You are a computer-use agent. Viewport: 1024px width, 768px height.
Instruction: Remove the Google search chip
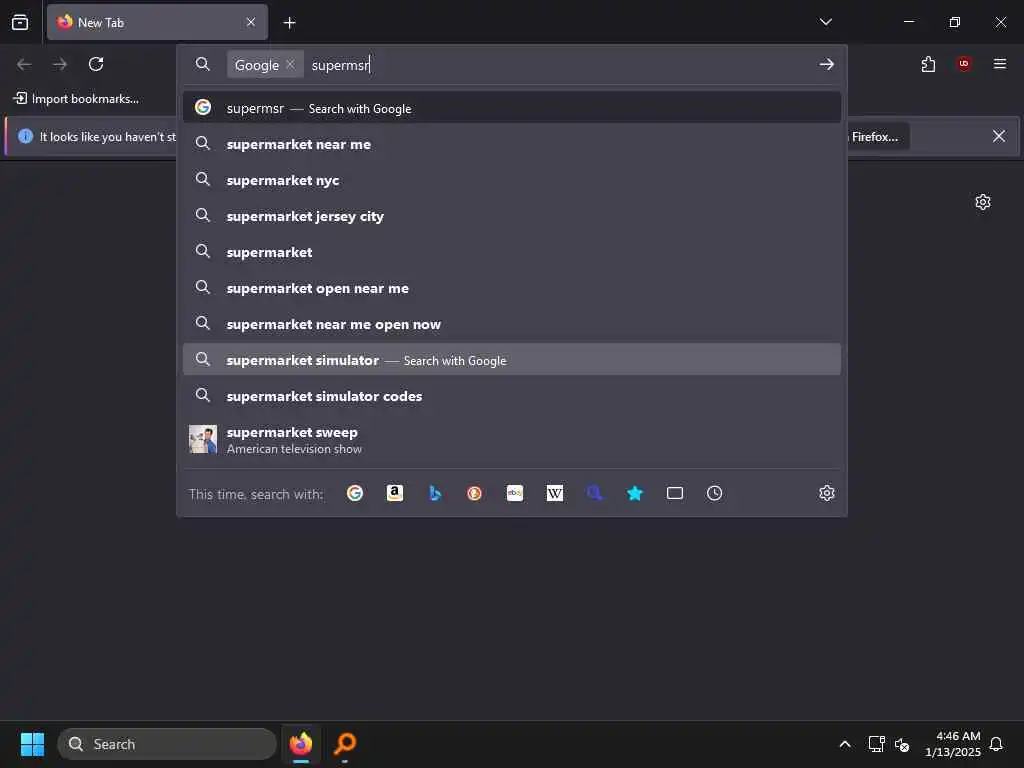pos(290,64)
